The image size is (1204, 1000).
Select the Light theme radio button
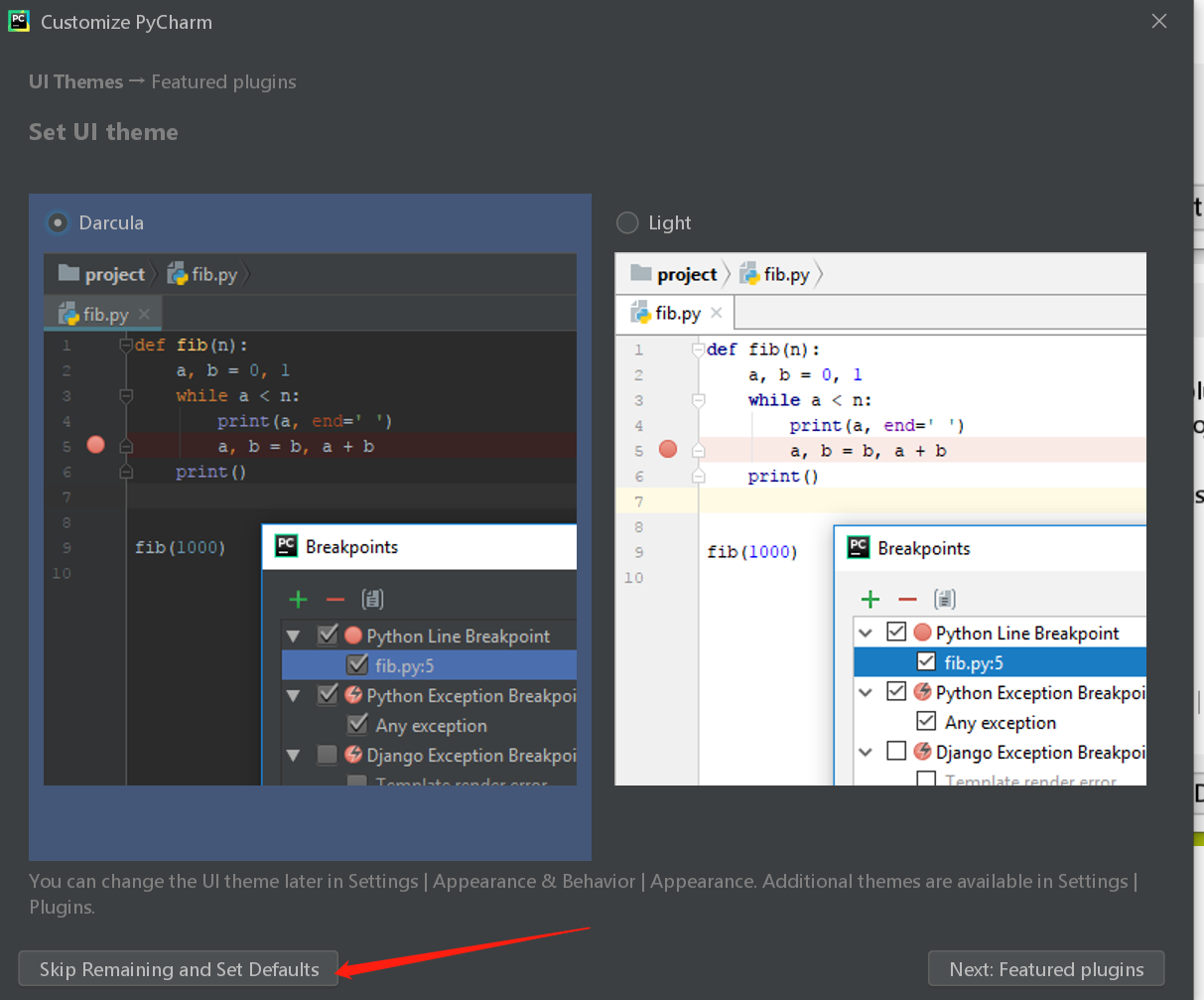coord(627,222)
